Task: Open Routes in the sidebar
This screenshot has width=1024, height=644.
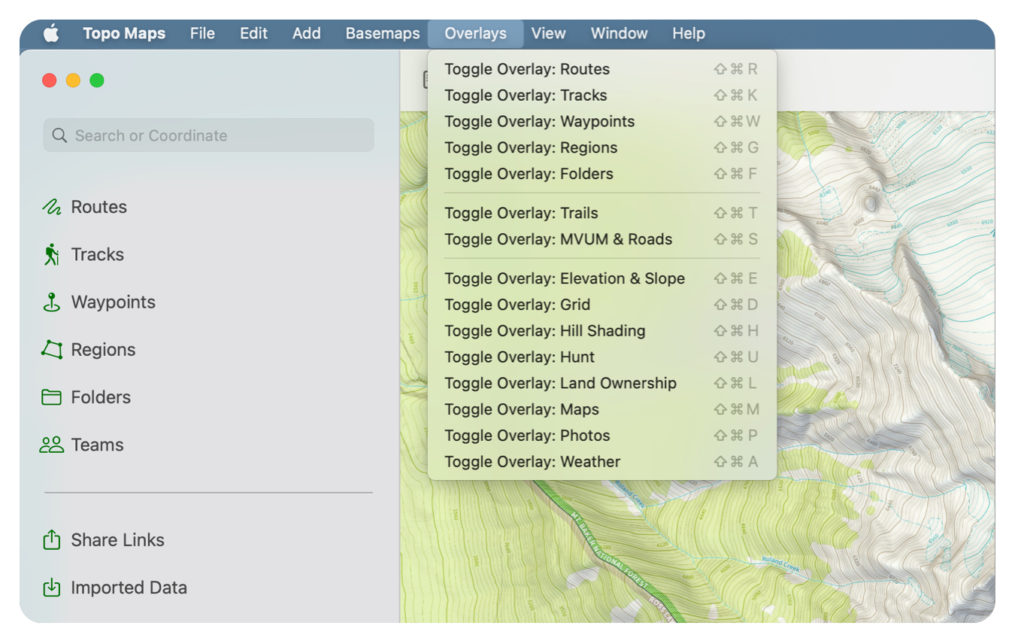Action: point(99,207)
